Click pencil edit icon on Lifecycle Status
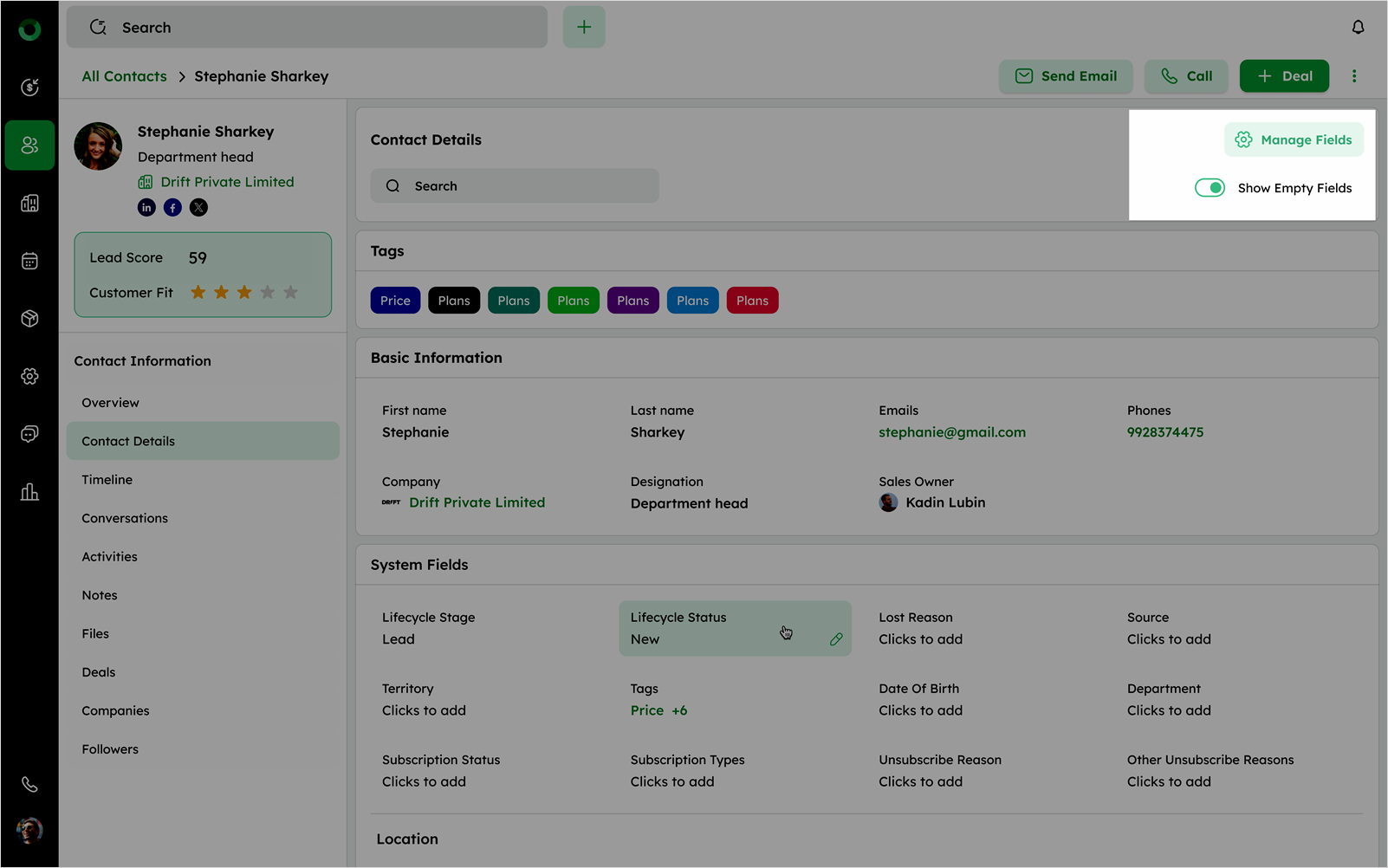This screenshot has width=1388, height=868. (x=836, y=639)
